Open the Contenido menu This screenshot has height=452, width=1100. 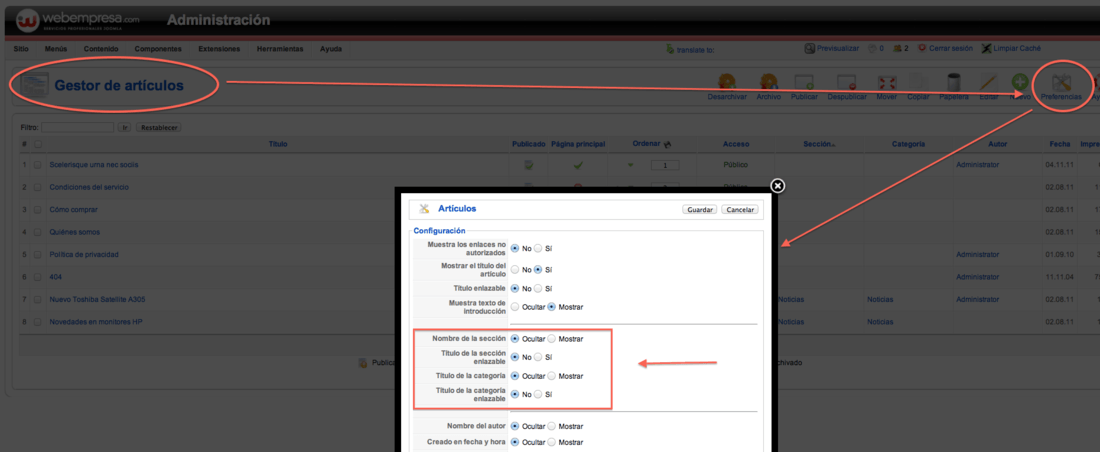pos(100,49)
